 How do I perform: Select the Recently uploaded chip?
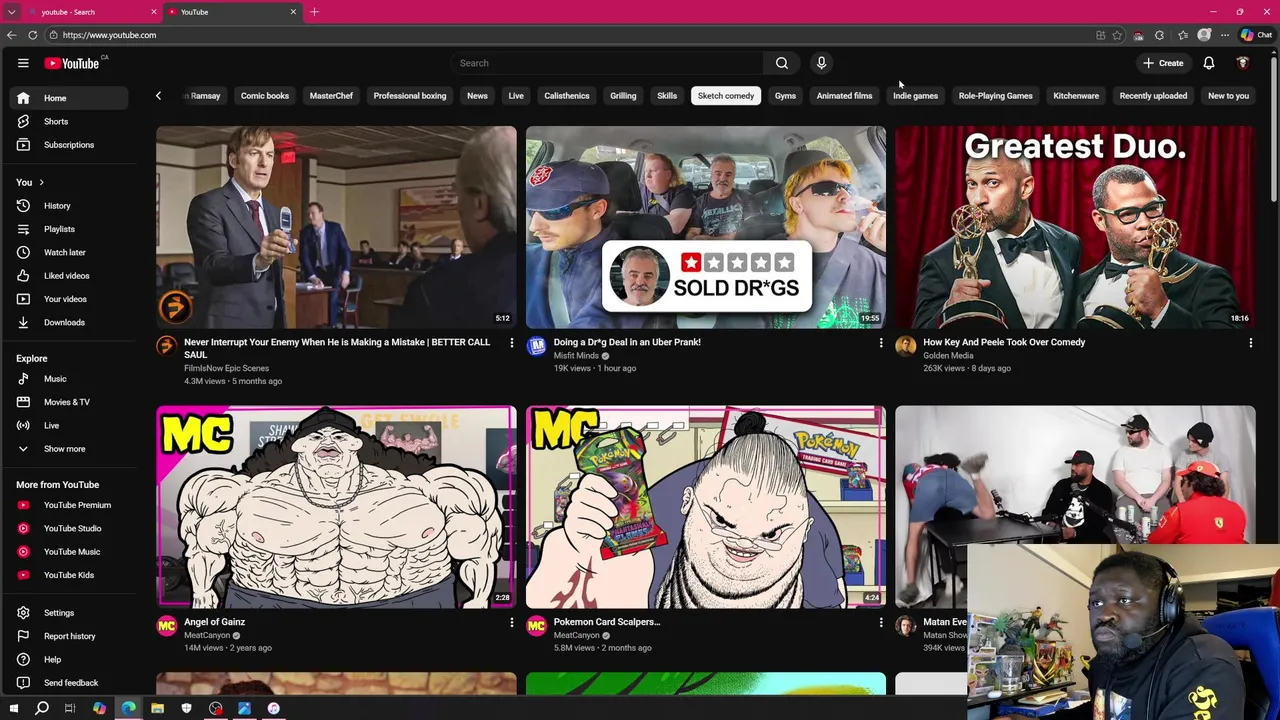(1153, 96)
